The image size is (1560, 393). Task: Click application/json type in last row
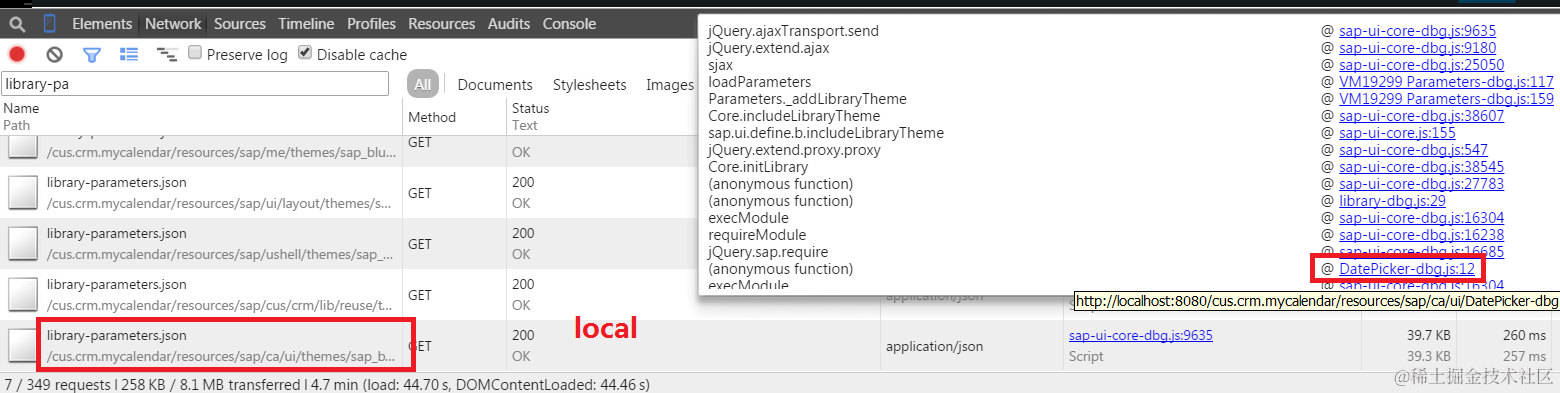tap(934, 346)
